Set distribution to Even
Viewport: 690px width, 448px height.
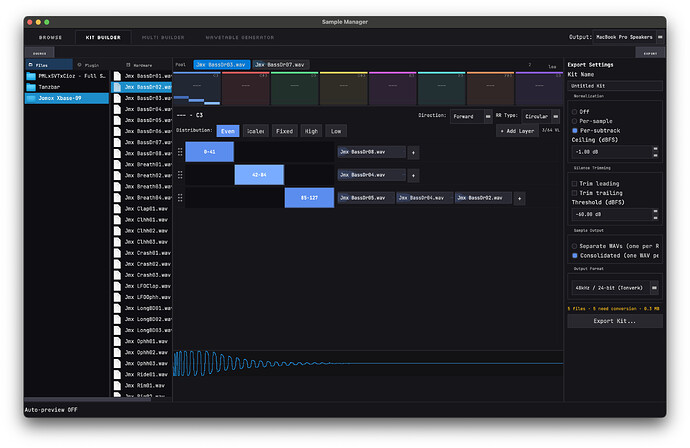(x=228, y=131)
